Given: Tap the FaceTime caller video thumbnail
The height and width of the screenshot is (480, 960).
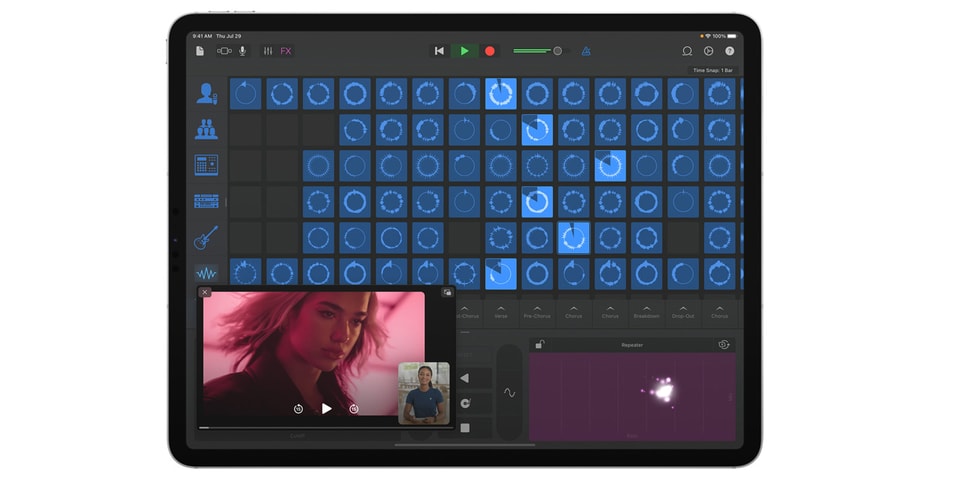Looking at the screenshot, I should [423, 393].
